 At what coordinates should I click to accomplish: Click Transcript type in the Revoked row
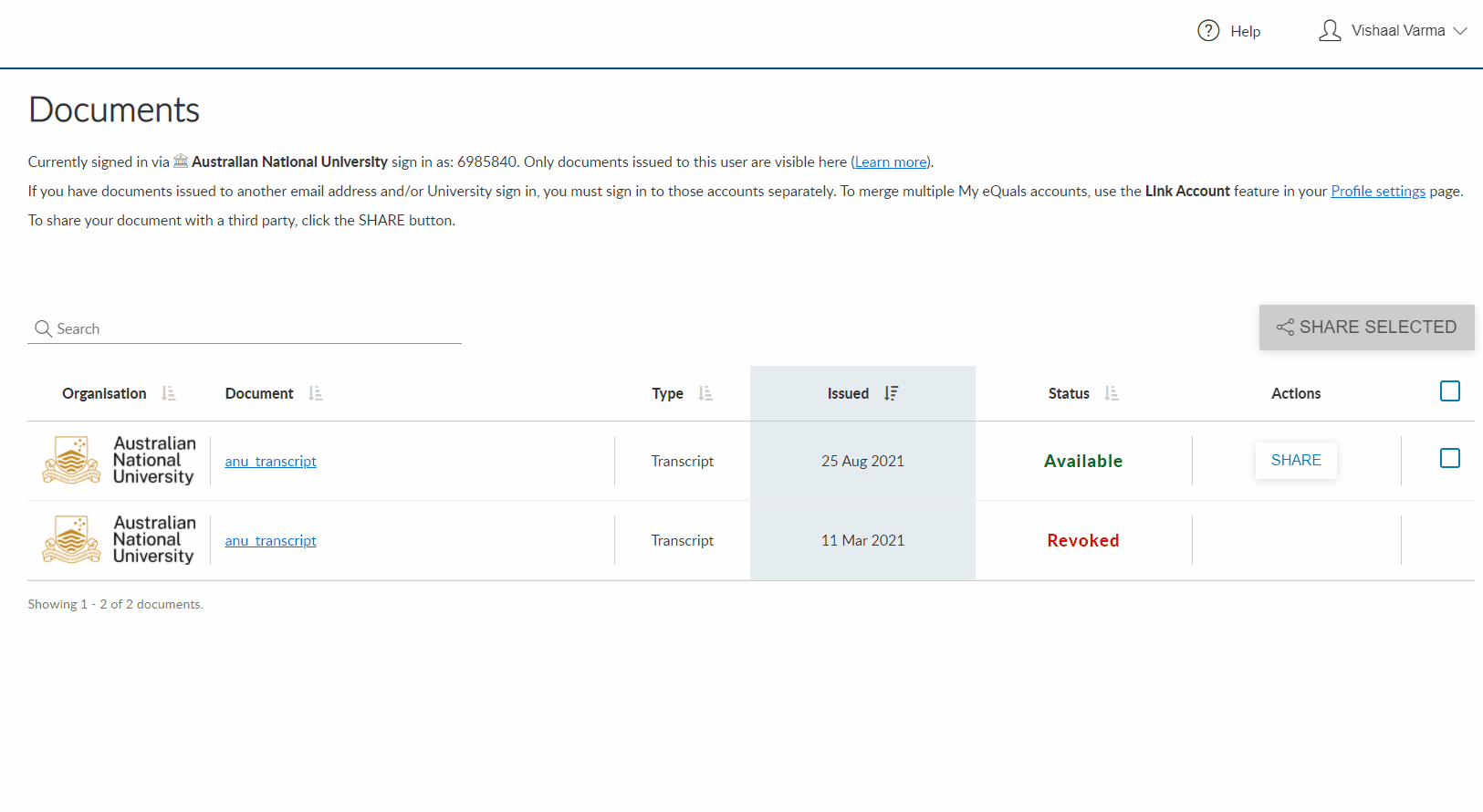pyautogui.click(x=683, y=541)
